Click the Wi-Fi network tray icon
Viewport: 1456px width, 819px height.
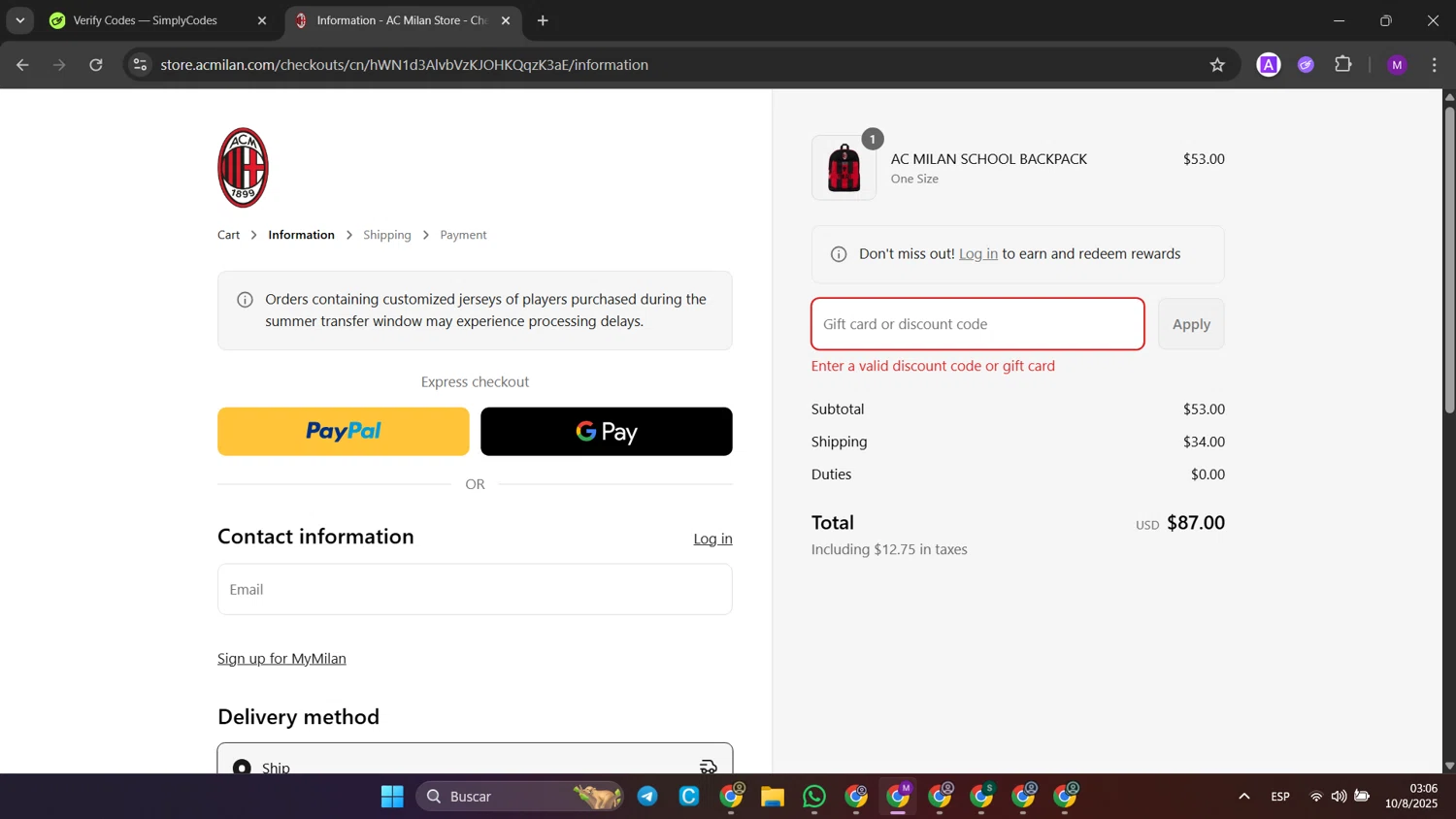(x=1316, y=797)
